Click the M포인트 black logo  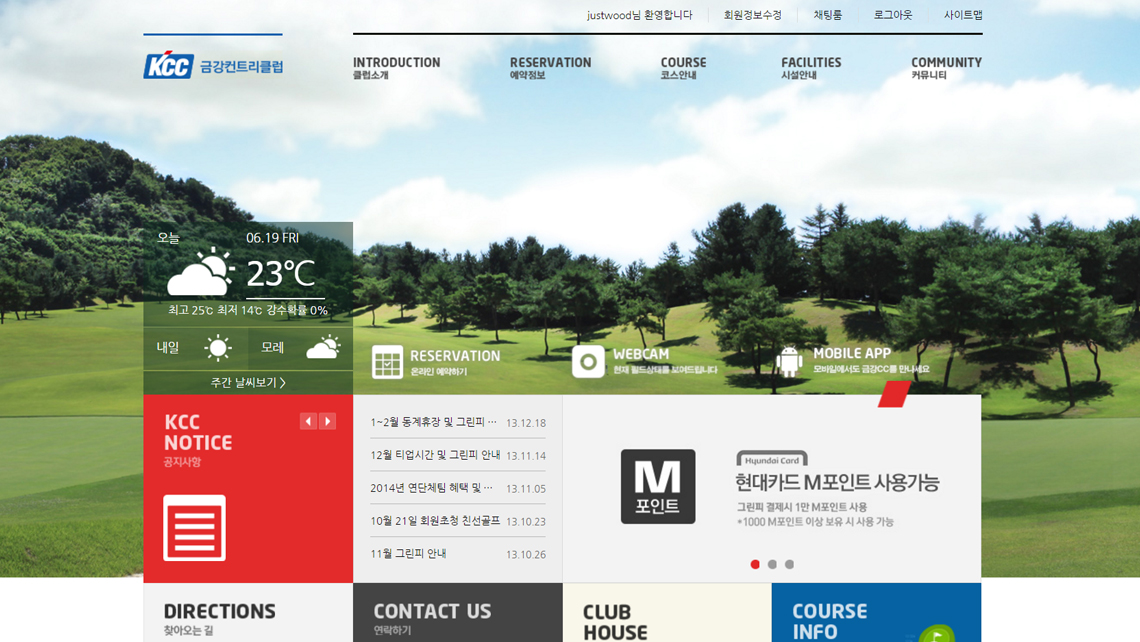[x=657, y=487]
